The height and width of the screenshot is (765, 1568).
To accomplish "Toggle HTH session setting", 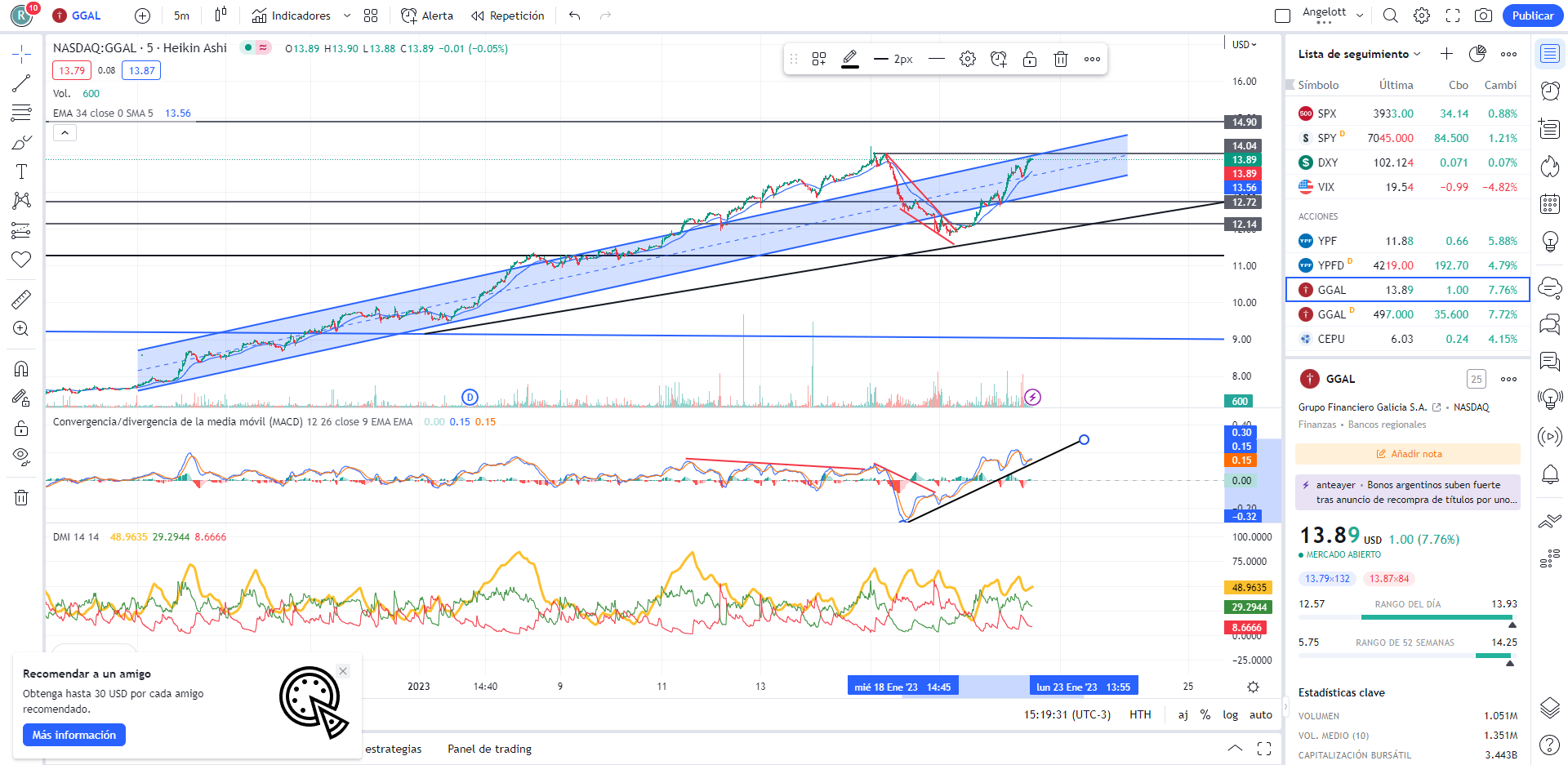I will (1140, 714).
